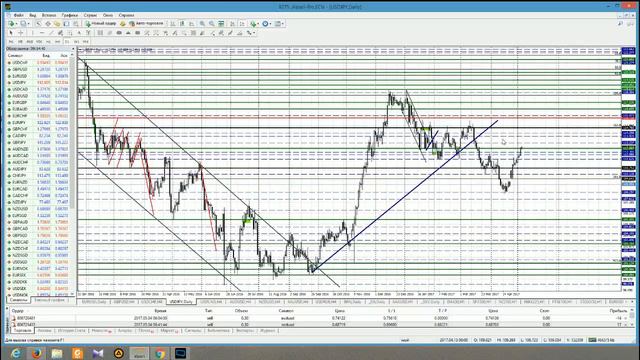Expand the New Chart dropdown arrow
Image resolution: width=640 pixels, height=360 pixels.
click(x=16, y=24)
